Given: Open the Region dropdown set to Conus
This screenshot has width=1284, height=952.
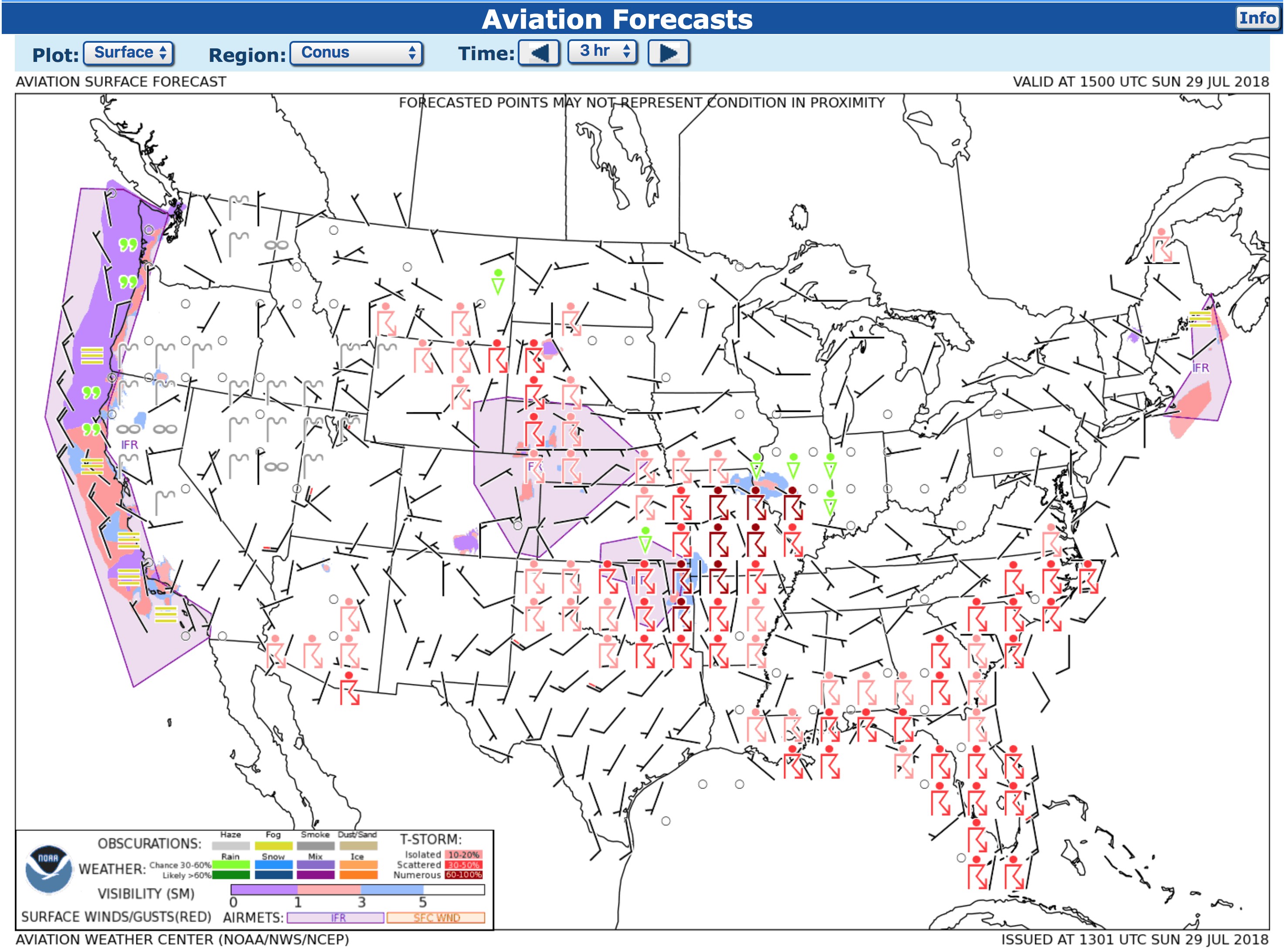Looking at the screenshot, I should [x=356, y=53].
